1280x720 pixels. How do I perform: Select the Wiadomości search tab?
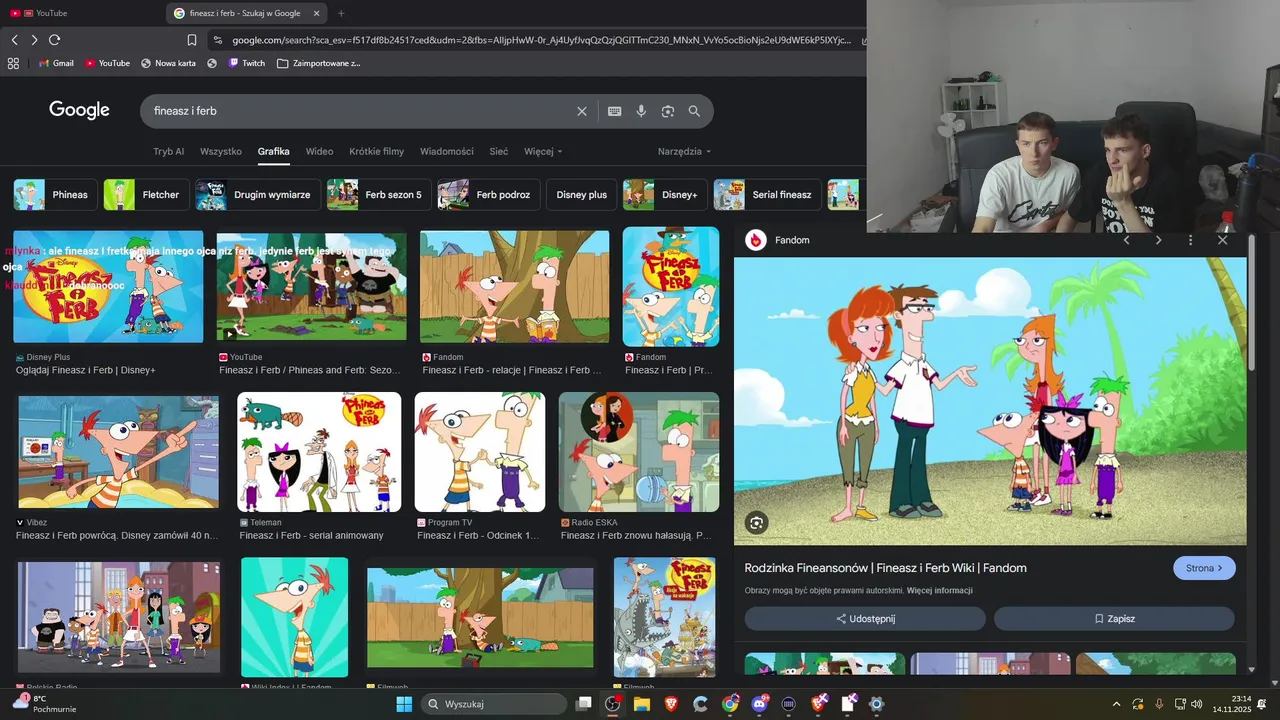[447, 152]
